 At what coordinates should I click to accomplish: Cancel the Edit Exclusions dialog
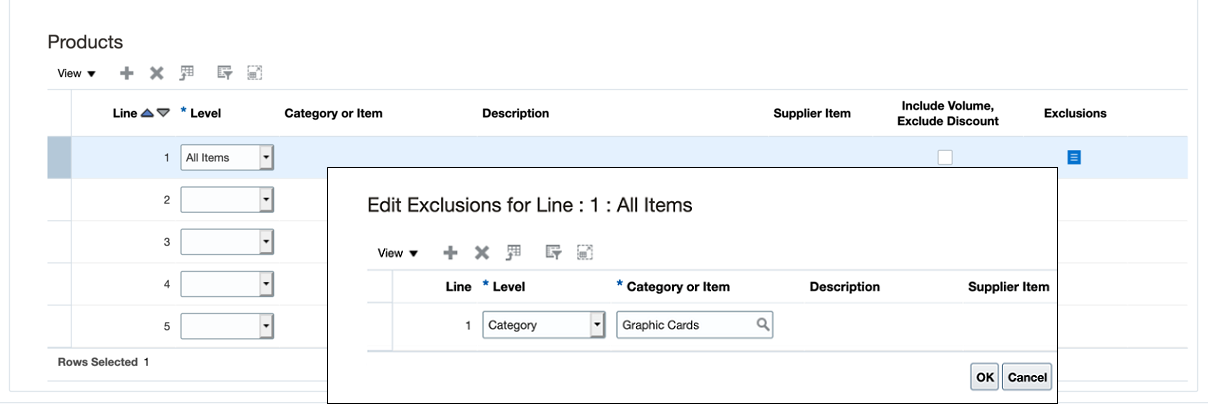(x=1027, y=377)
